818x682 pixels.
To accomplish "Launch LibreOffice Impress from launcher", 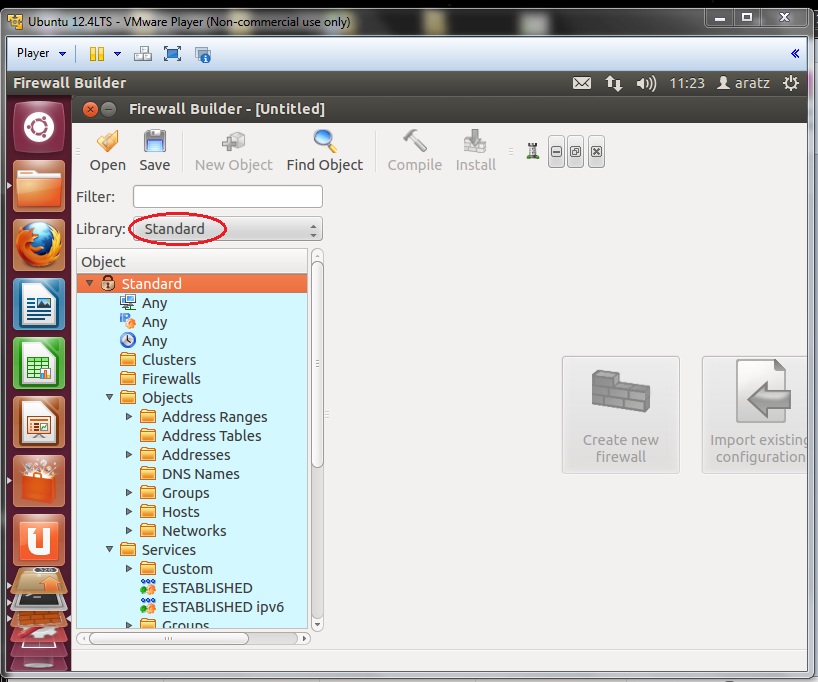I will tap(39, 422).
